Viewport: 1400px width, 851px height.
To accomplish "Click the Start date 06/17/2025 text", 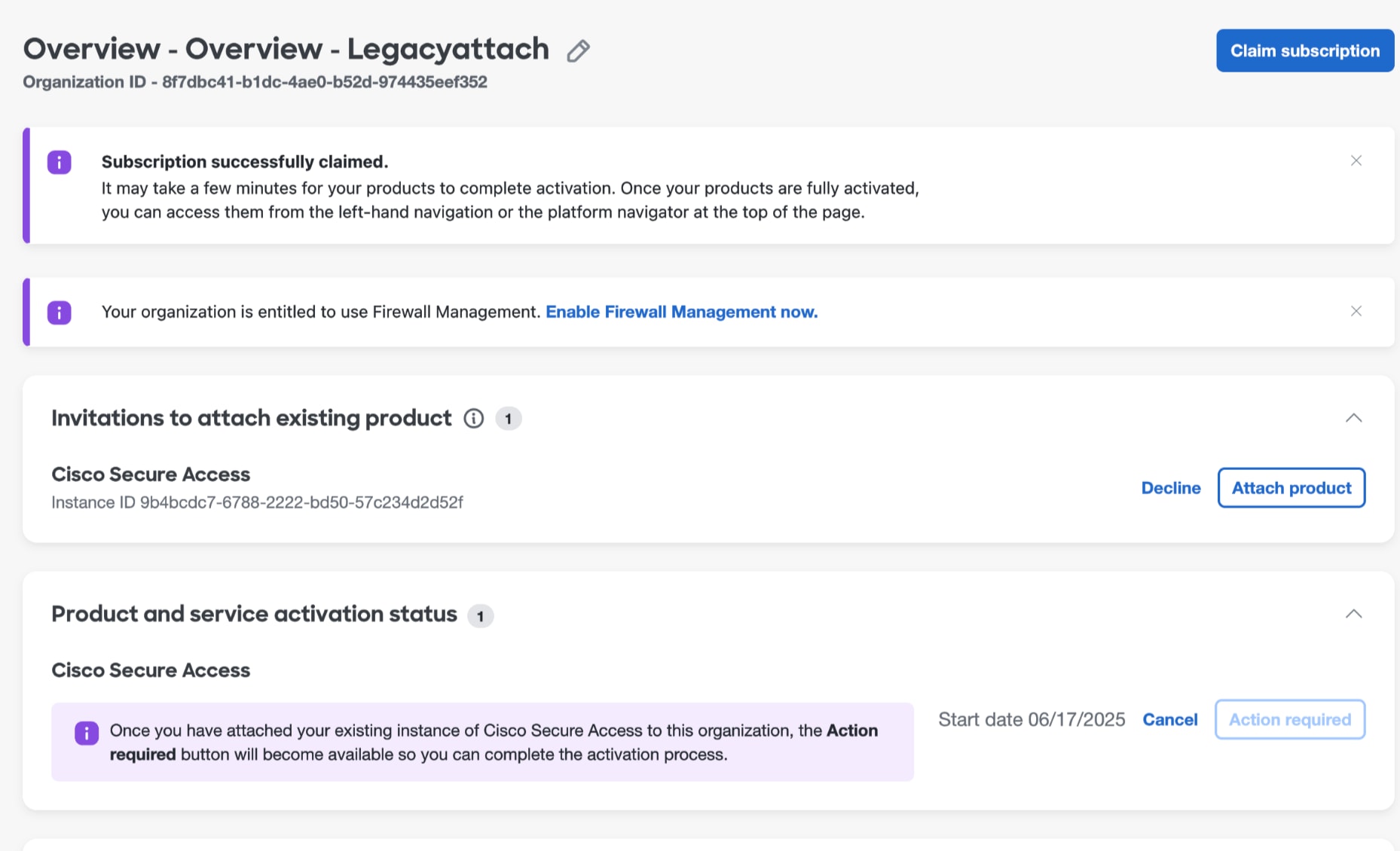I will [x=1032, y=719].
